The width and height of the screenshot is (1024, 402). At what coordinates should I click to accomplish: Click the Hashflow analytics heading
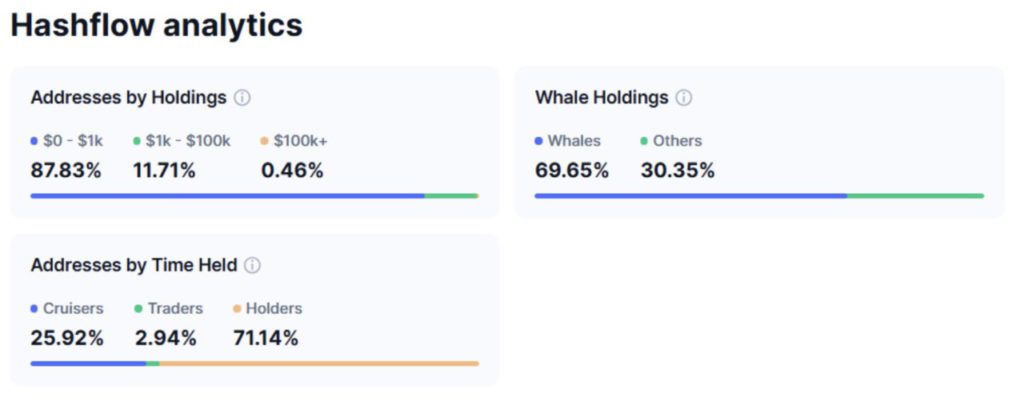point(157,25)
